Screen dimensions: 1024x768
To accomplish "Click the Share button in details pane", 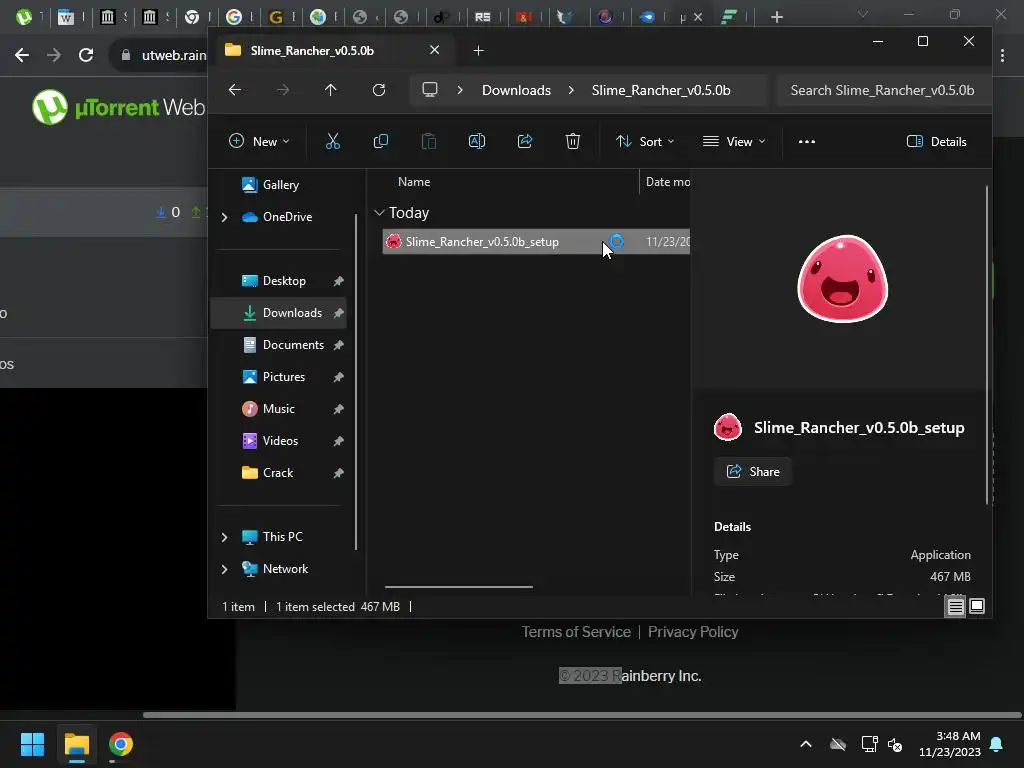I will pyautogui.click(x=753, y=472).
